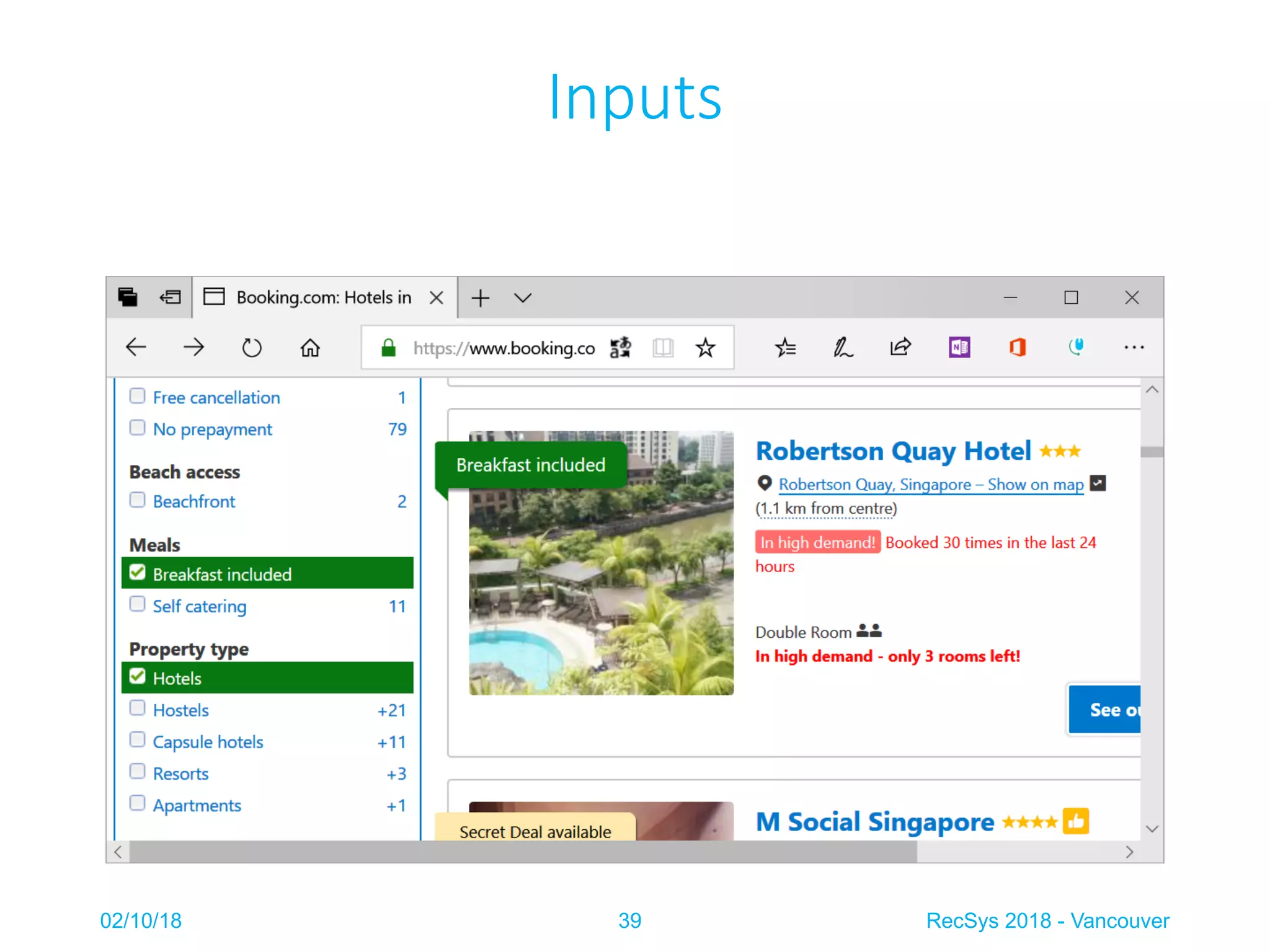Viewport: 1270px width, 952px height.
Task: Open reading view book icon
Action: 663,348
